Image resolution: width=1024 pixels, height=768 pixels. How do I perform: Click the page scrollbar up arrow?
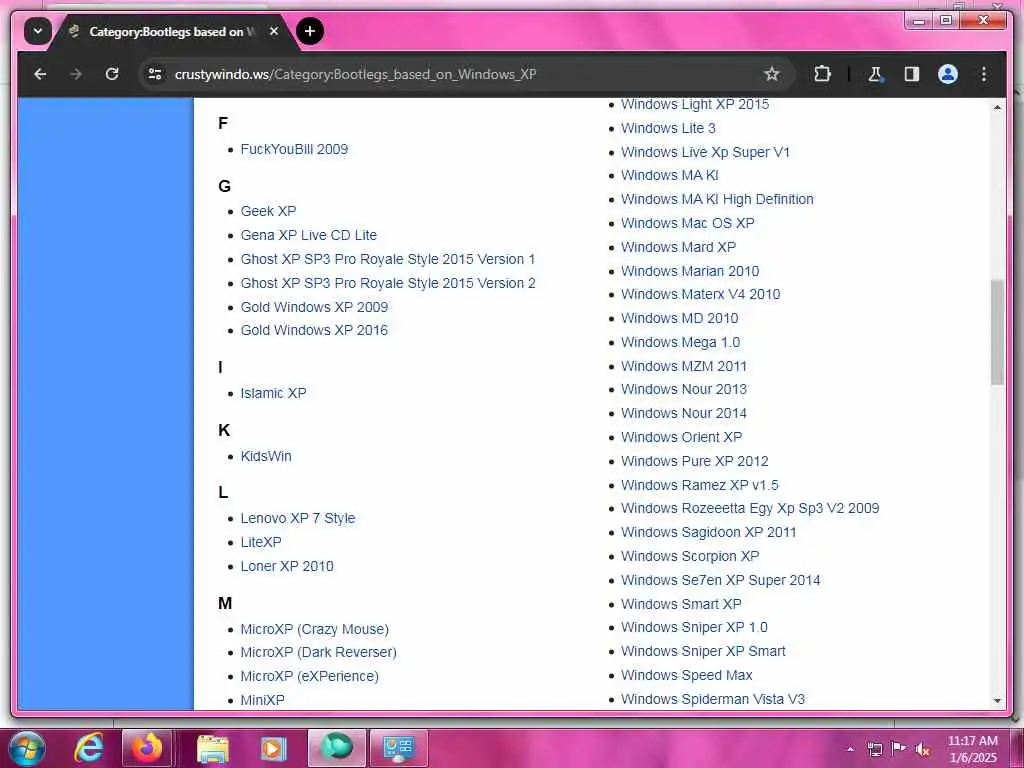coord(997,107)
